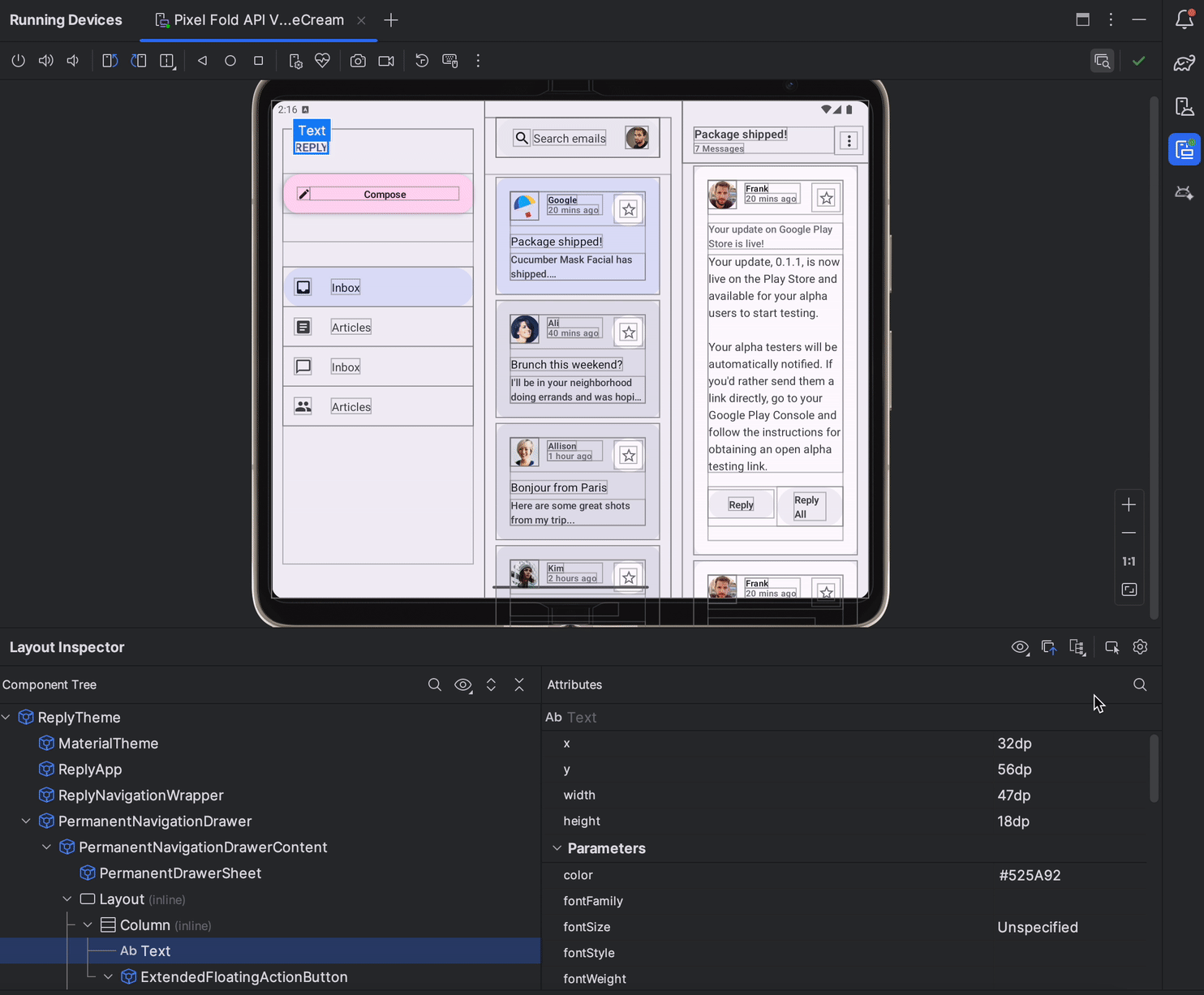Toggle filter visibility in Component Tree
Screen dimensions: 1204x995
(x=463, y=684)
